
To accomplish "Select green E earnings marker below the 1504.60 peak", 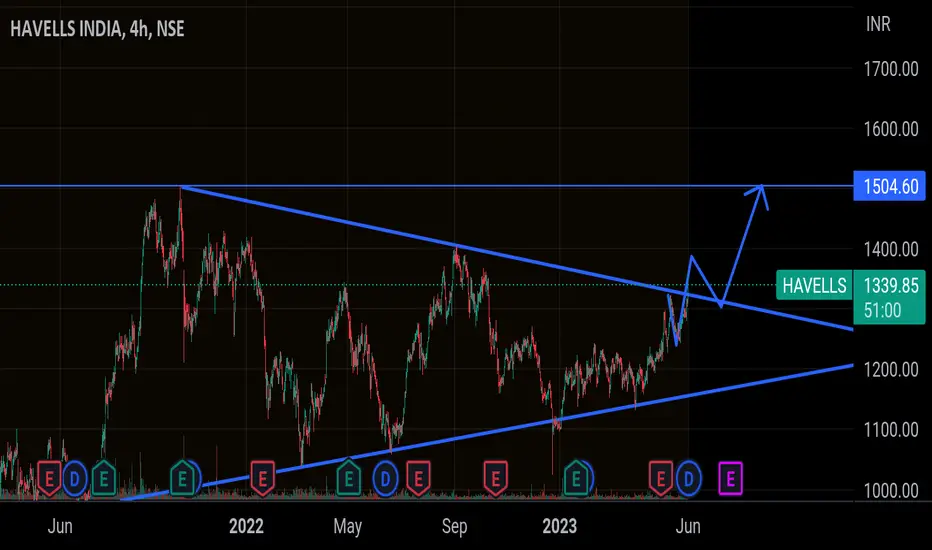I will (x=182, y=478).
